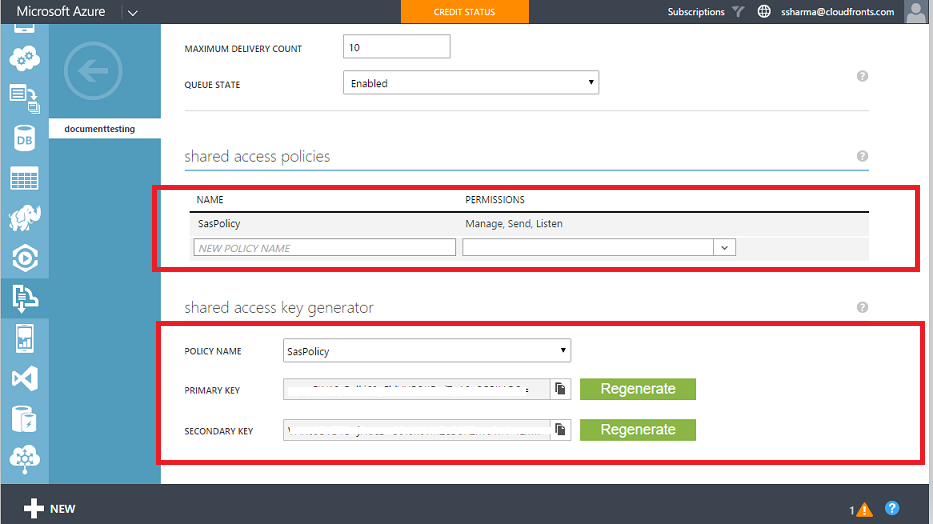Expand the Queue State dropdown
This screenshot has height=524, width=933.
pos(470,83)
